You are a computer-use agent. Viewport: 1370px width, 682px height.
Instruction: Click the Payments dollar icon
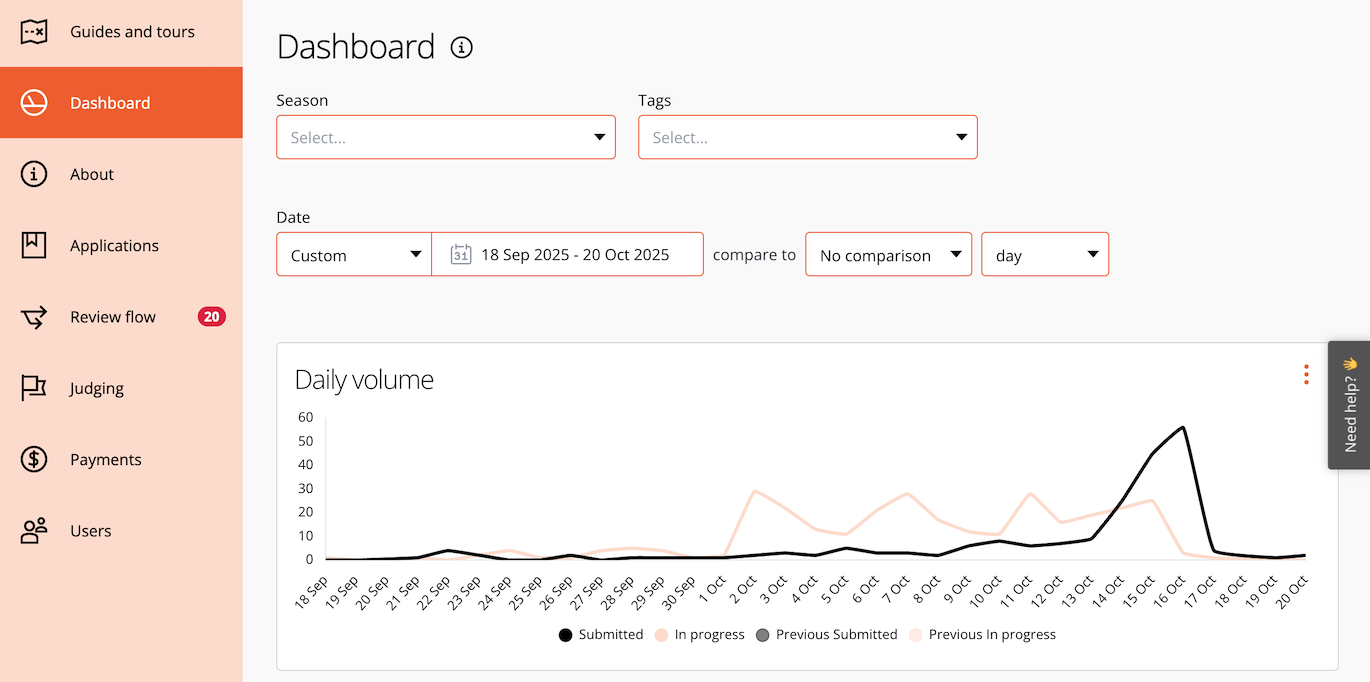[34, 459]
